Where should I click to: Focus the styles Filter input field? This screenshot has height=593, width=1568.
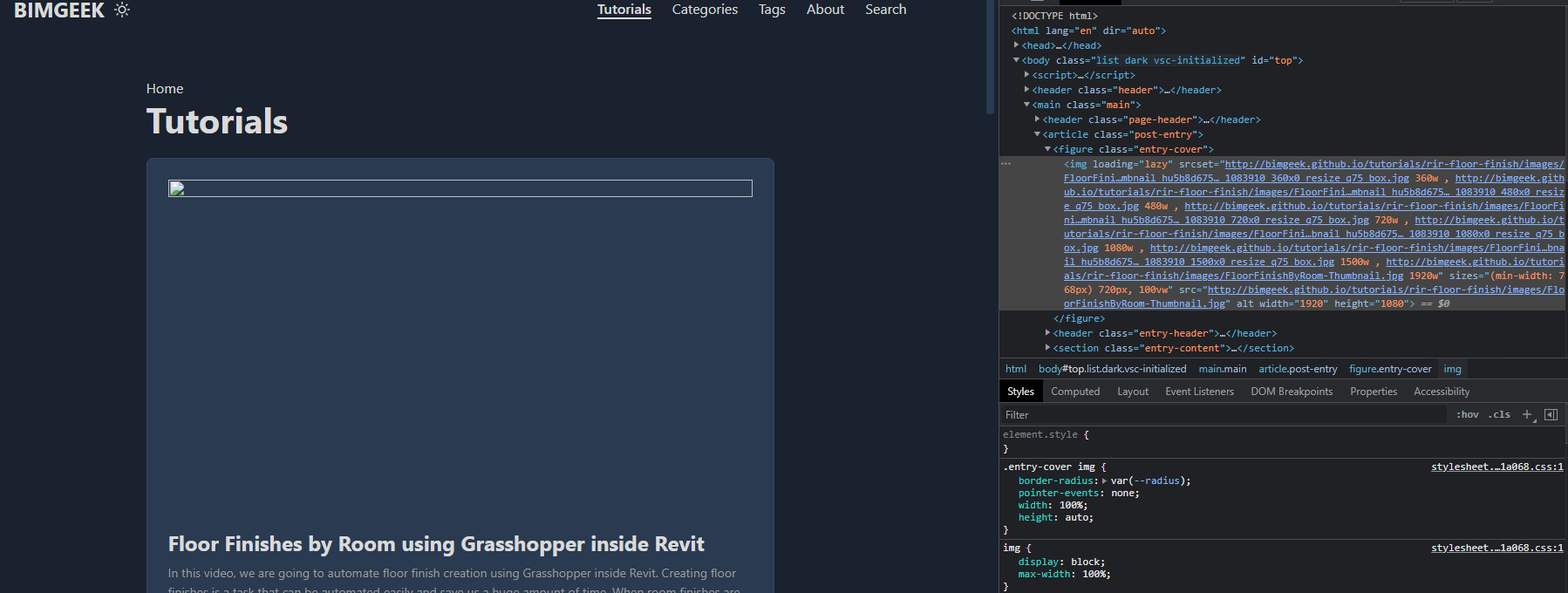pyautogui.click(x=1223, y=415)
